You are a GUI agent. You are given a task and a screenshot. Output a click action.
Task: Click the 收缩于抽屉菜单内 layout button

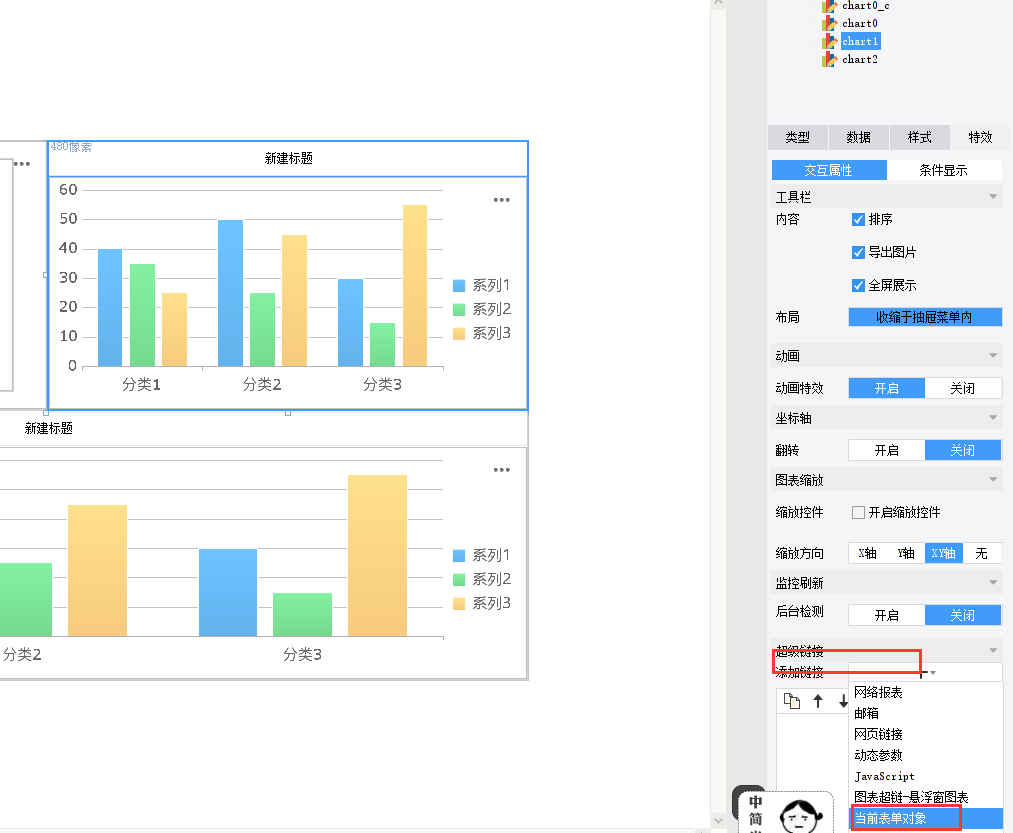(x=924, y=317)
